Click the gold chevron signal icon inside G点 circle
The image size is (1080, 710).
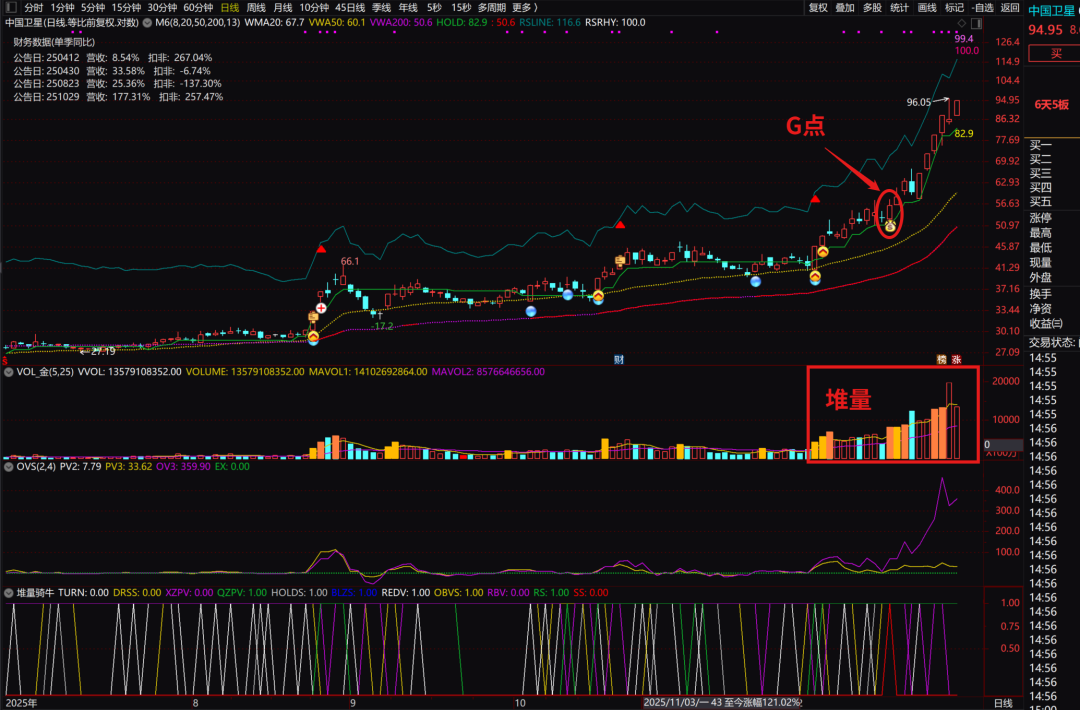889,225
